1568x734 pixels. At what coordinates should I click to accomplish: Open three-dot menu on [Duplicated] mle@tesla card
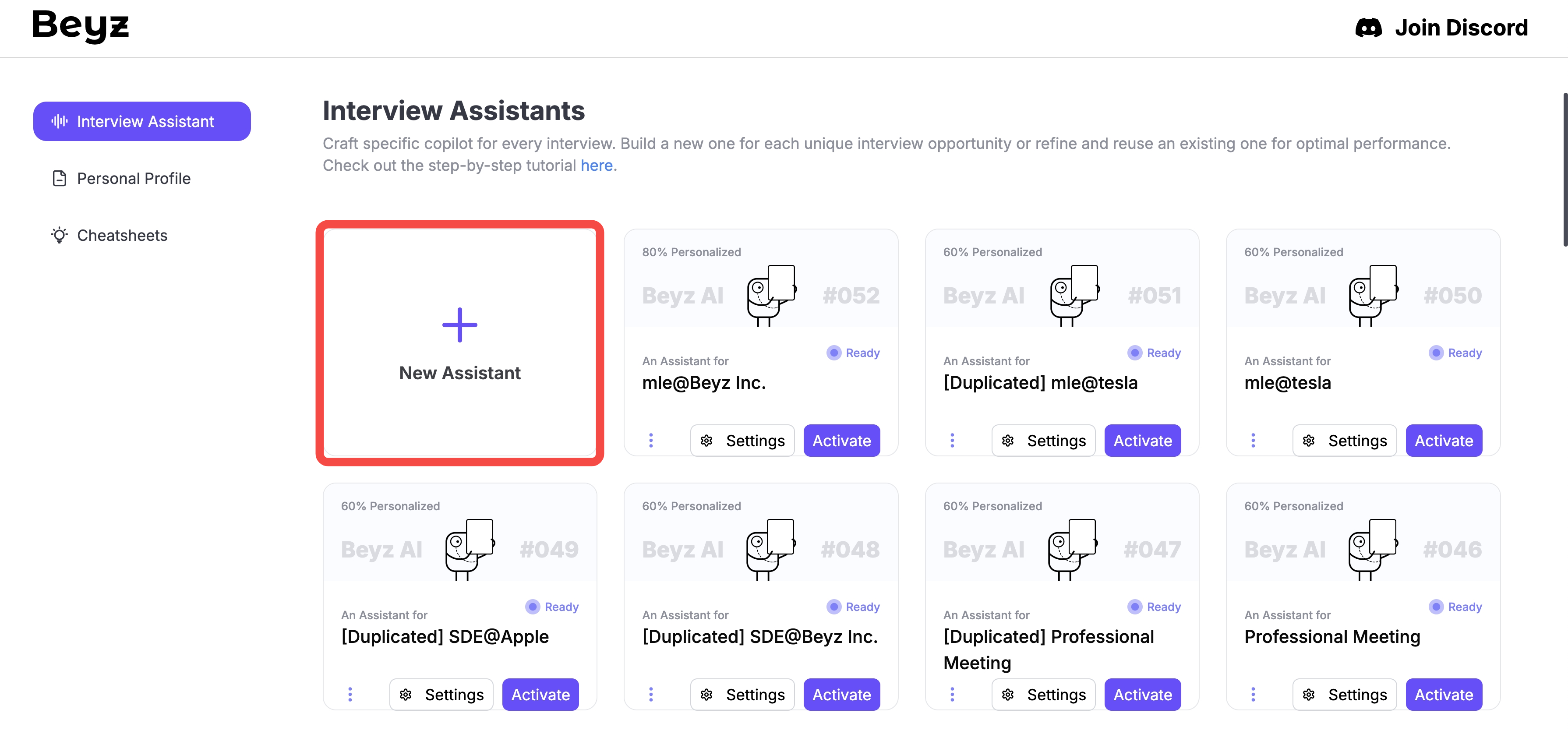point(952,440)
